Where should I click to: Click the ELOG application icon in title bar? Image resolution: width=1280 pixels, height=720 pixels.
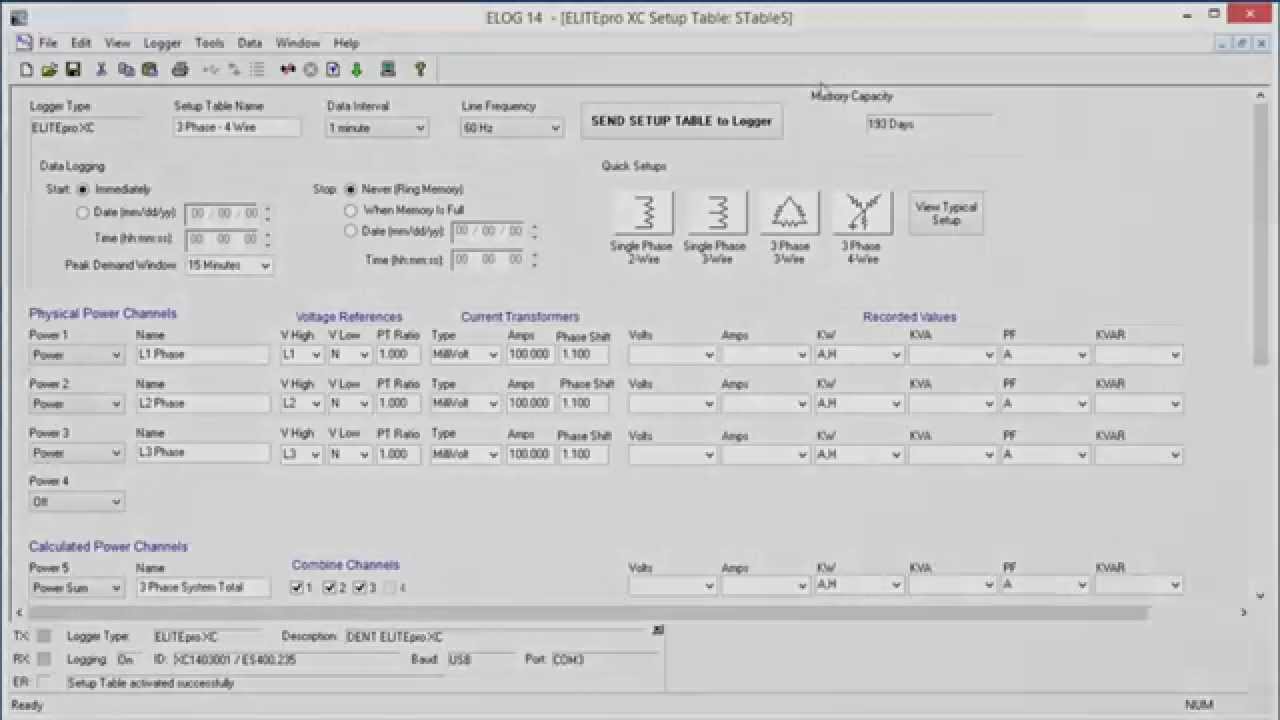18,18
